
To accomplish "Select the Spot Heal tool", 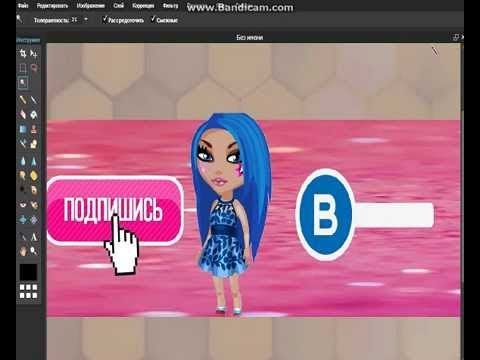I will point(34,204).
